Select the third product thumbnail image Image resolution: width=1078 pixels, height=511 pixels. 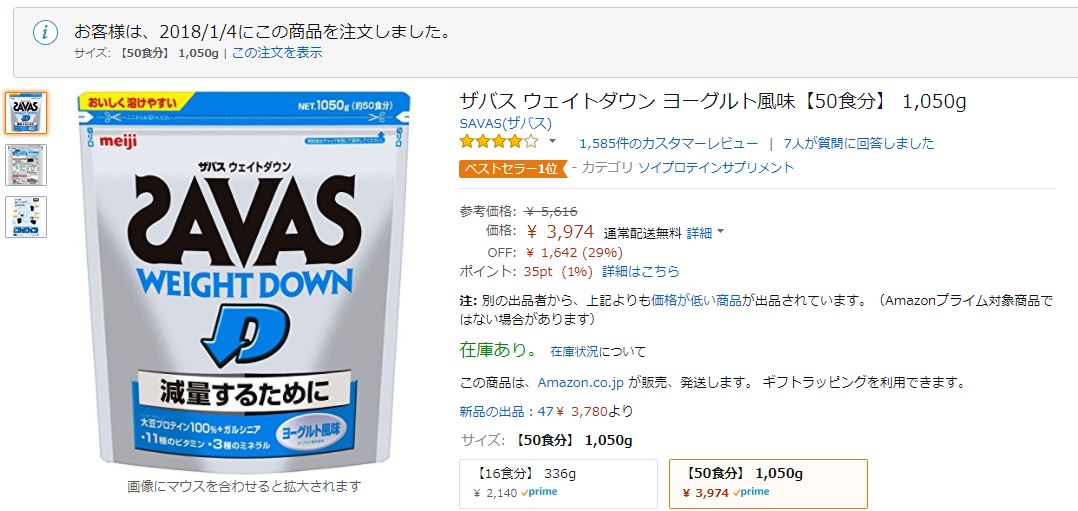(26, 217)
